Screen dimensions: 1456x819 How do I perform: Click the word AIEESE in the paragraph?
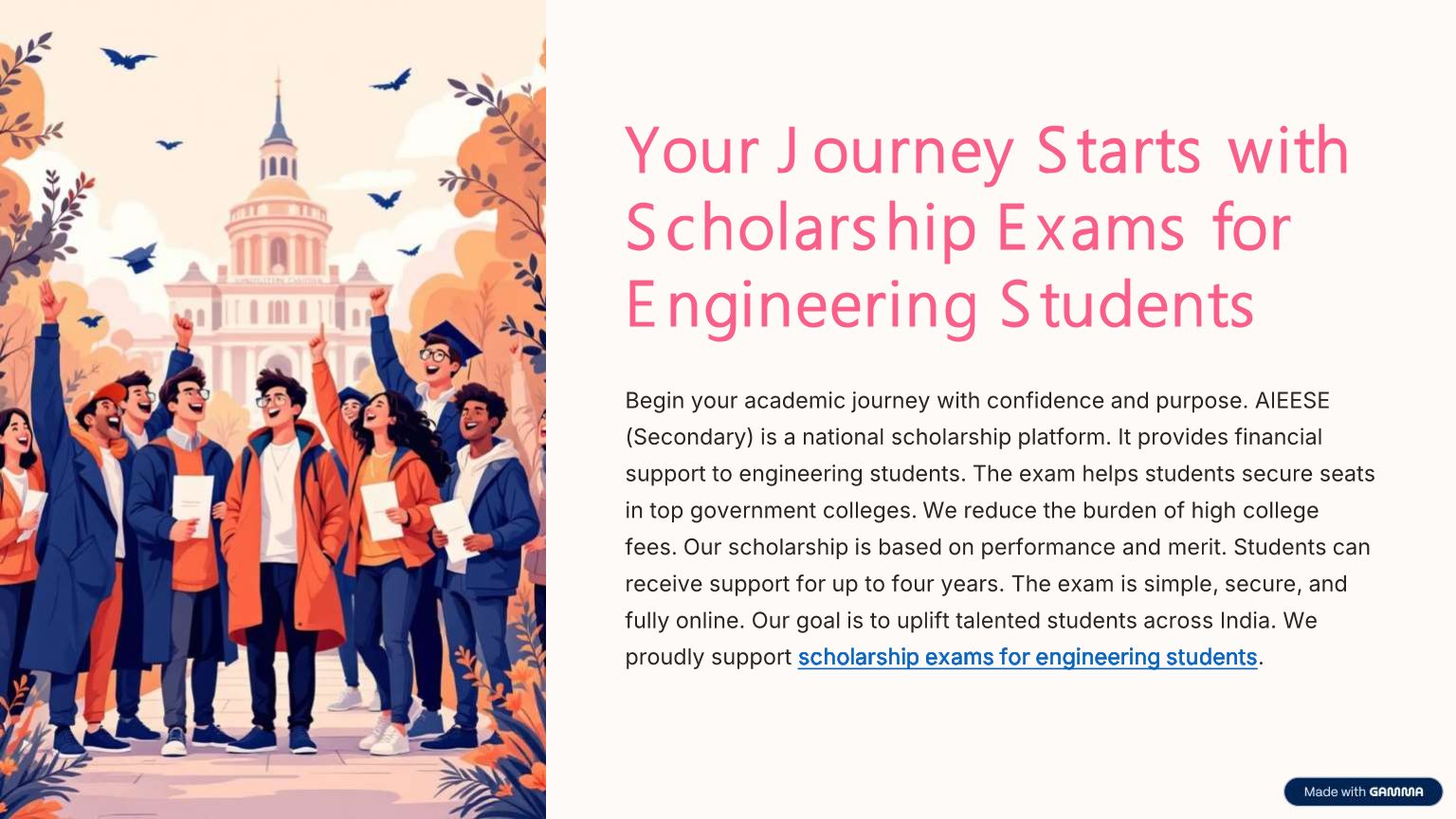tap(1292, 401)
